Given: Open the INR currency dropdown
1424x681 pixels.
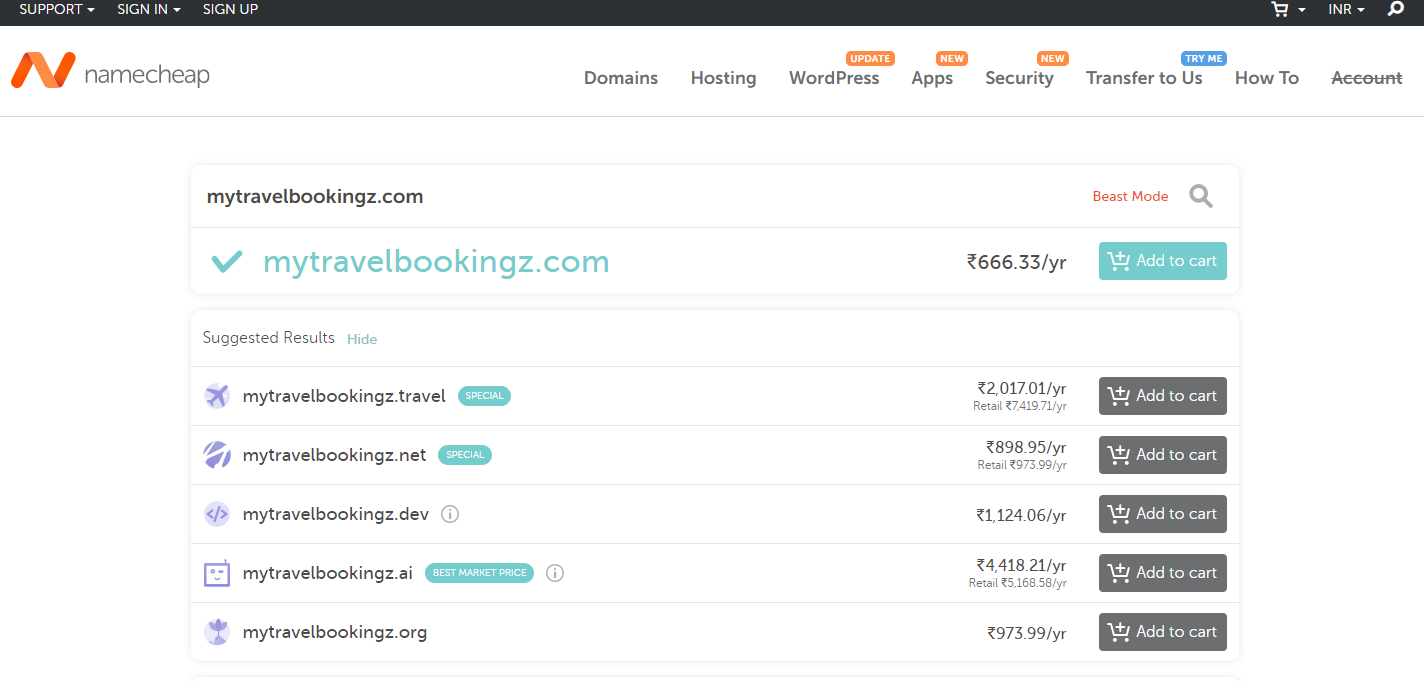Looking at the screenshot, I should coord(1346,9).
